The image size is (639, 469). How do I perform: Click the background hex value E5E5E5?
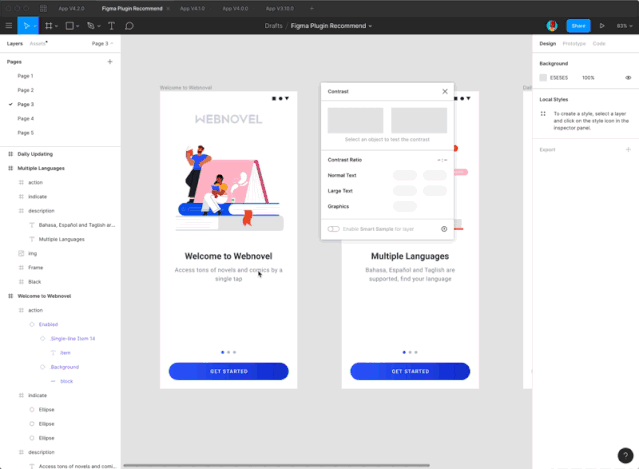coord(559,77)
